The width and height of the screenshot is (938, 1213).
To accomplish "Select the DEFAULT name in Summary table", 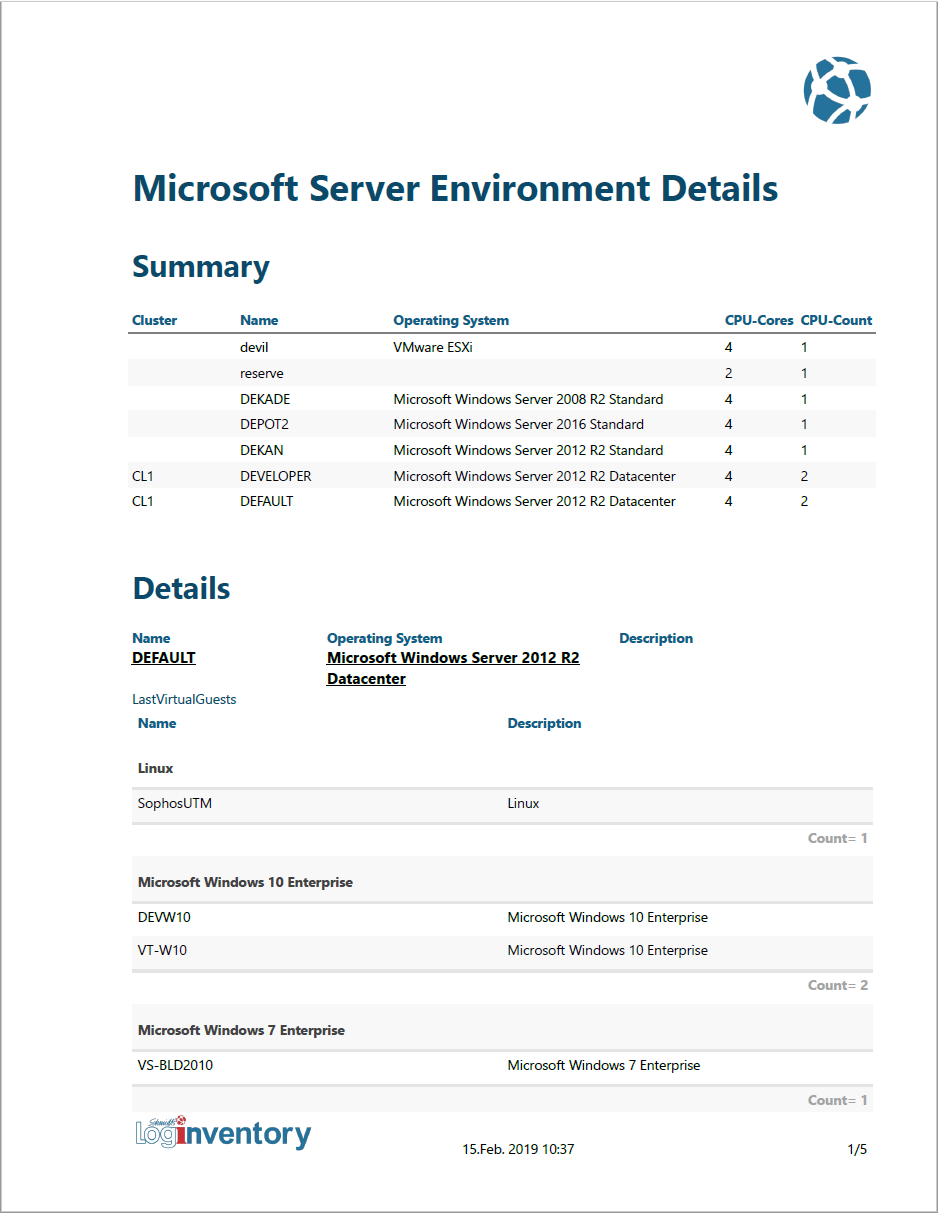I will pyautogui.click(x=267, y=501).
